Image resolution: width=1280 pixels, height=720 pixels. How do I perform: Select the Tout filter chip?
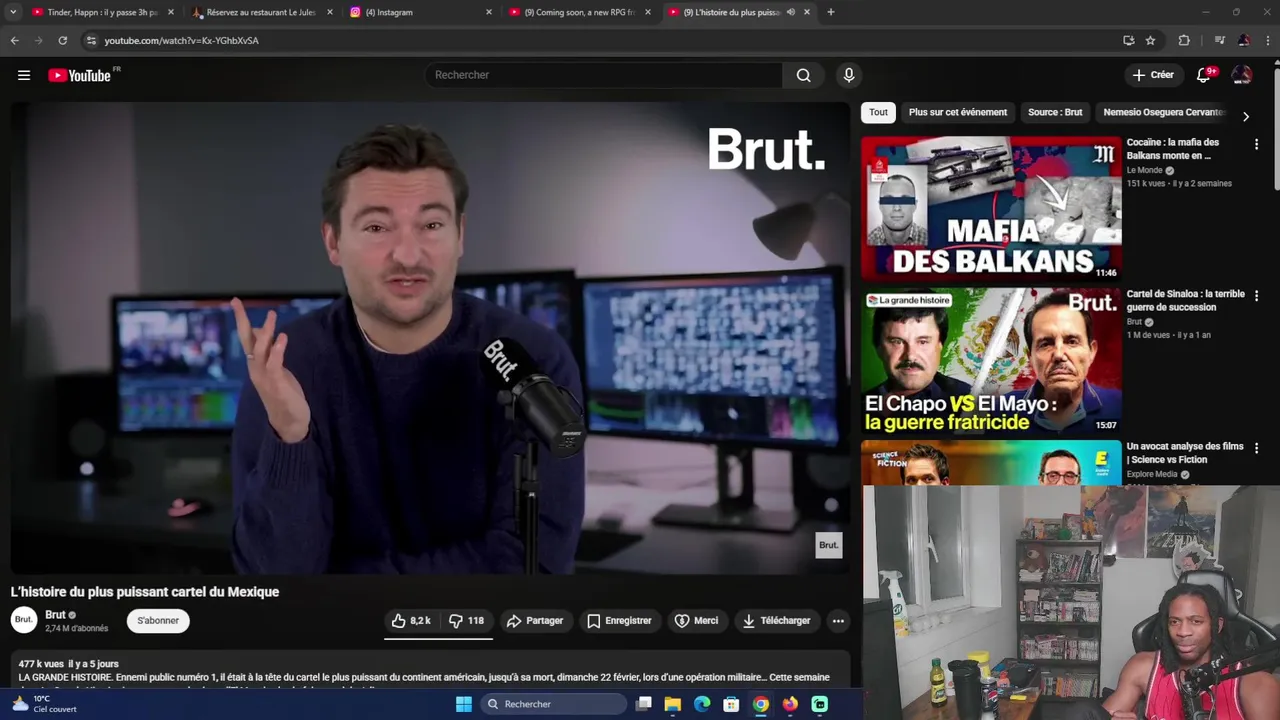pyautogui.click(x=878, y=112)
